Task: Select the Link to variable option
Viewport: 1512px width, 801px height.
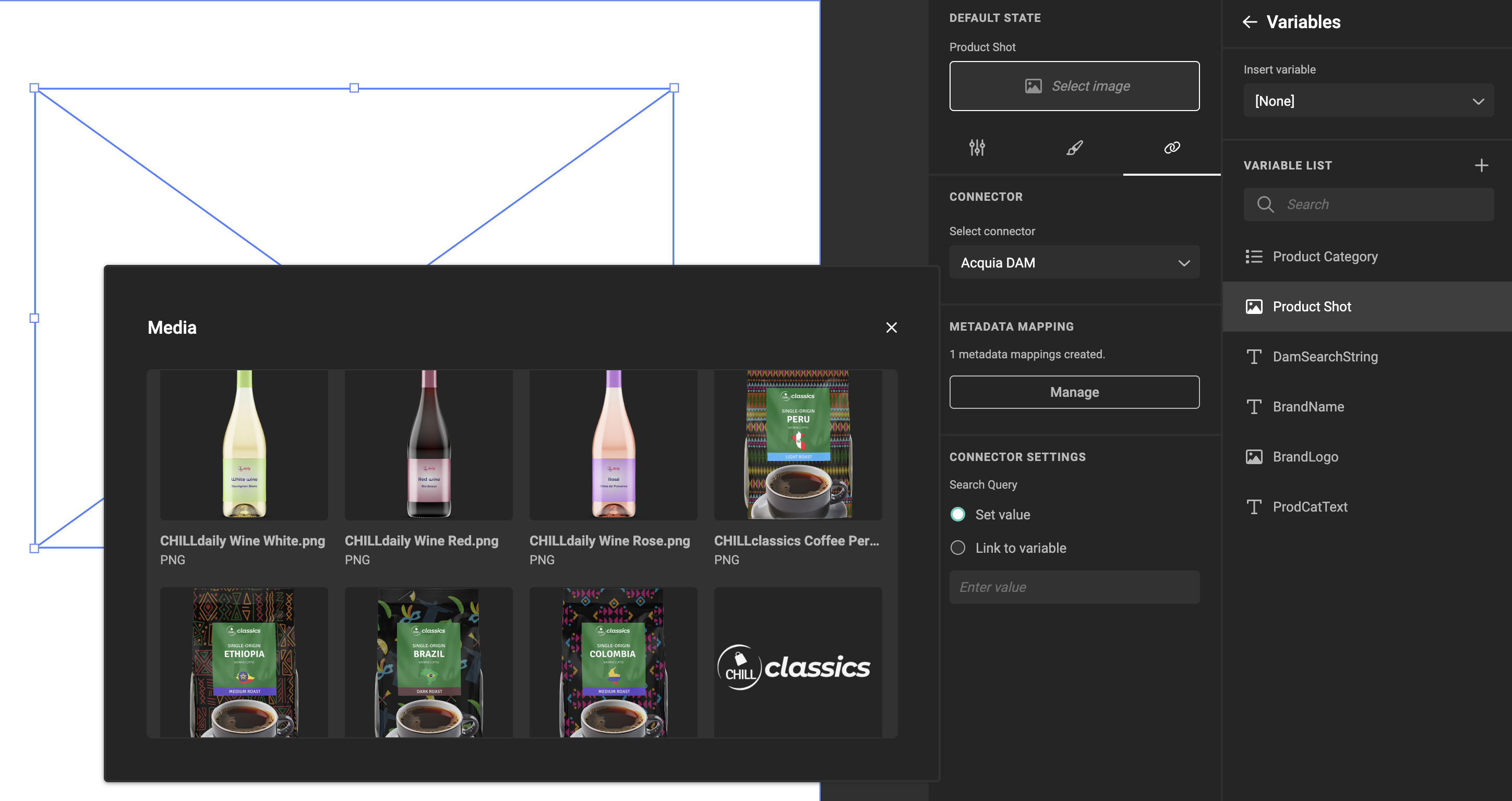Action: pos(957,548)
